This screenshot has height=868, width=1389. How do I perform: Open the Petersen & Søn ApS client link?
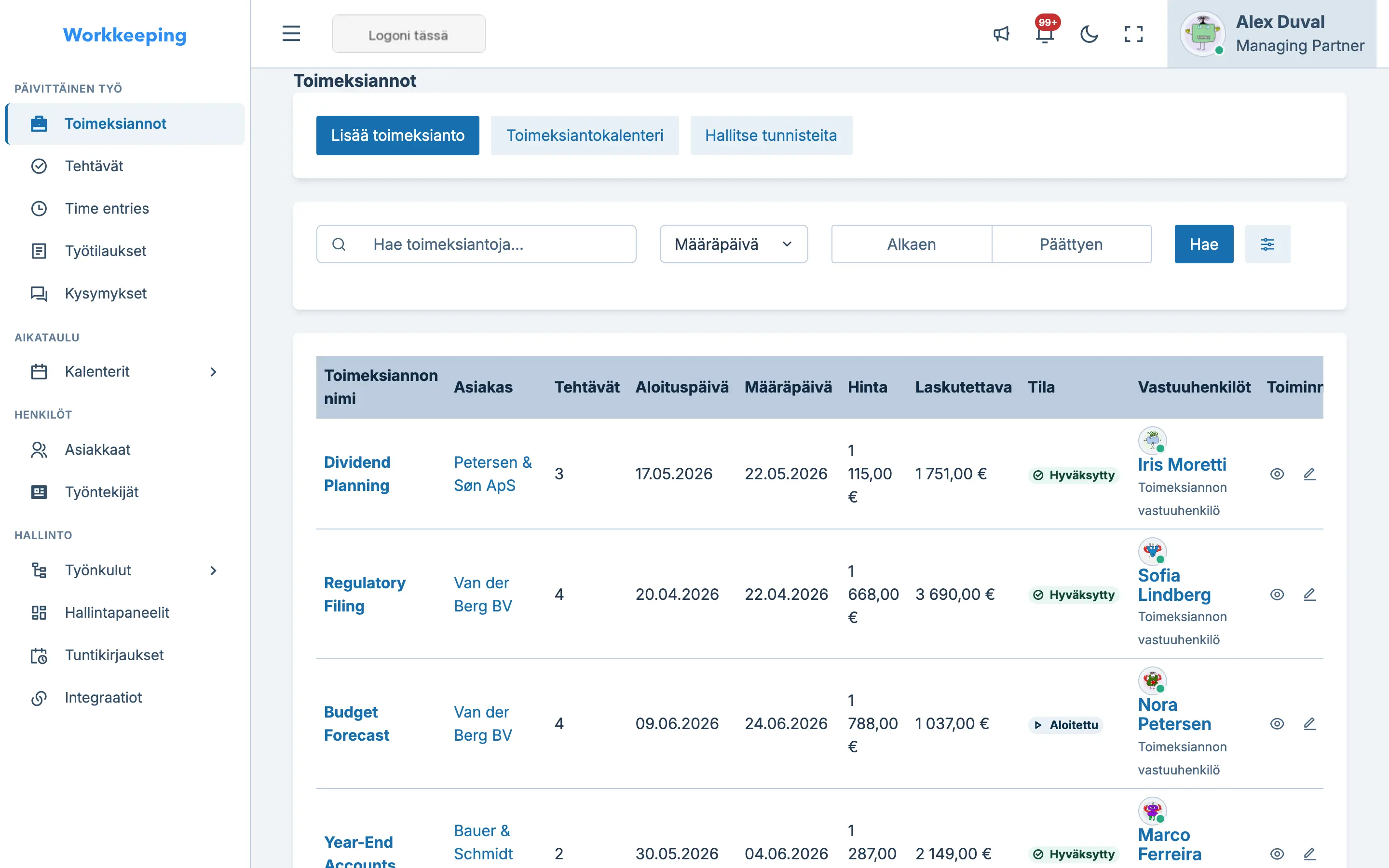pos(492,474)
